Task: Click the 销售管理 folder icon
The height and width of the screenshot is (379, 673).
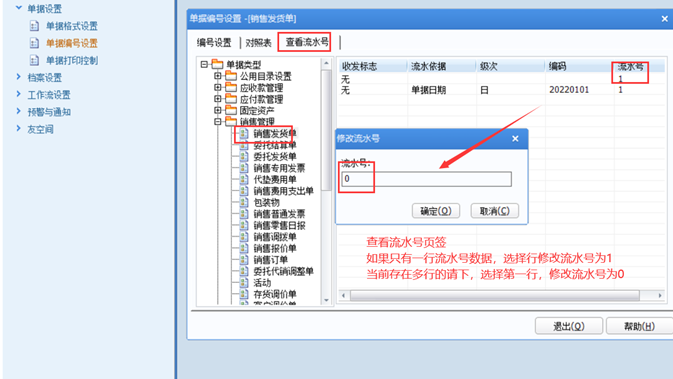Action: 231,121
